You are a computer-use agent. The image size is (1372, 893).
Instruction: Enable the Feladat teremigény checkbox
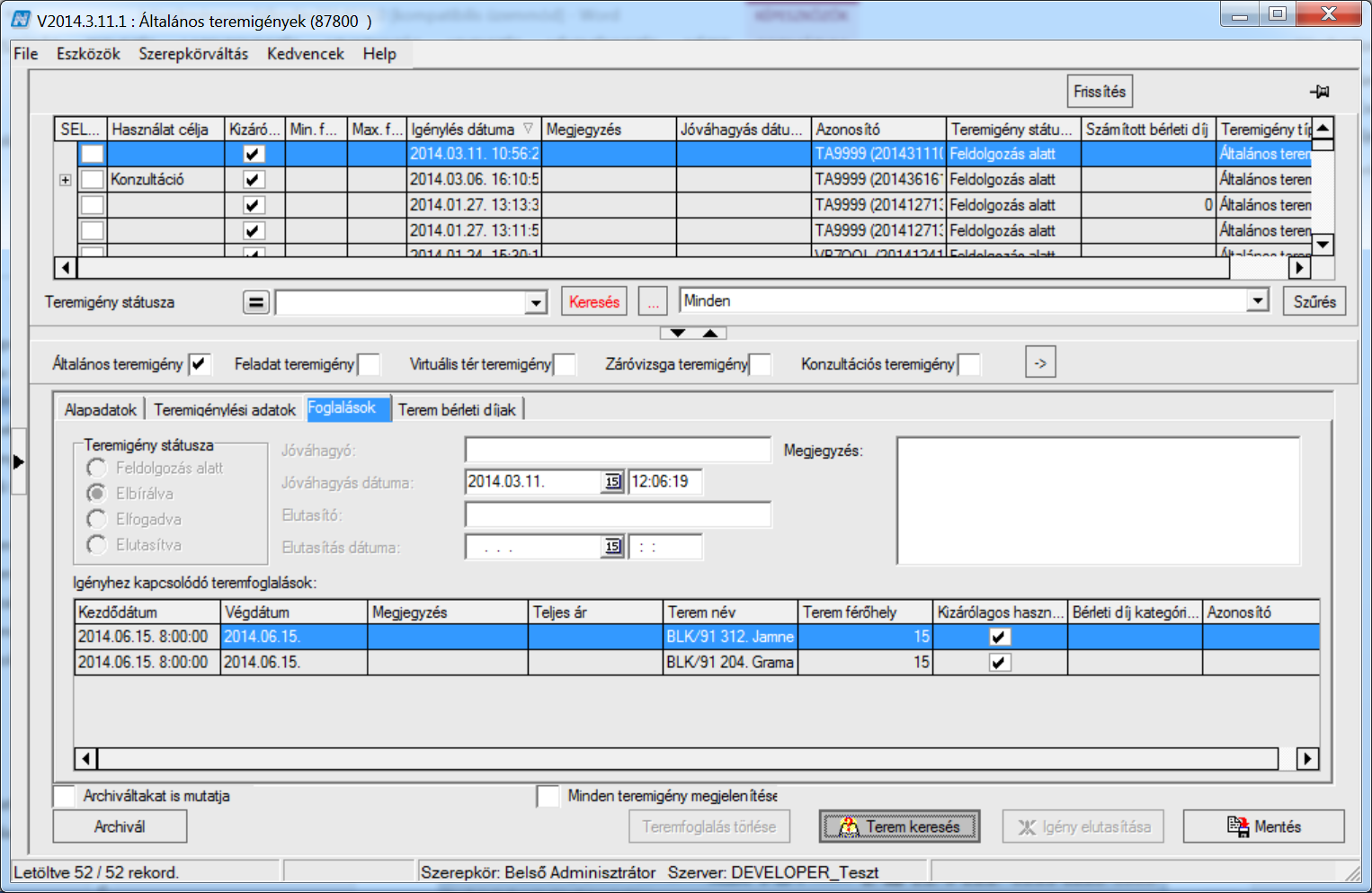369,364
